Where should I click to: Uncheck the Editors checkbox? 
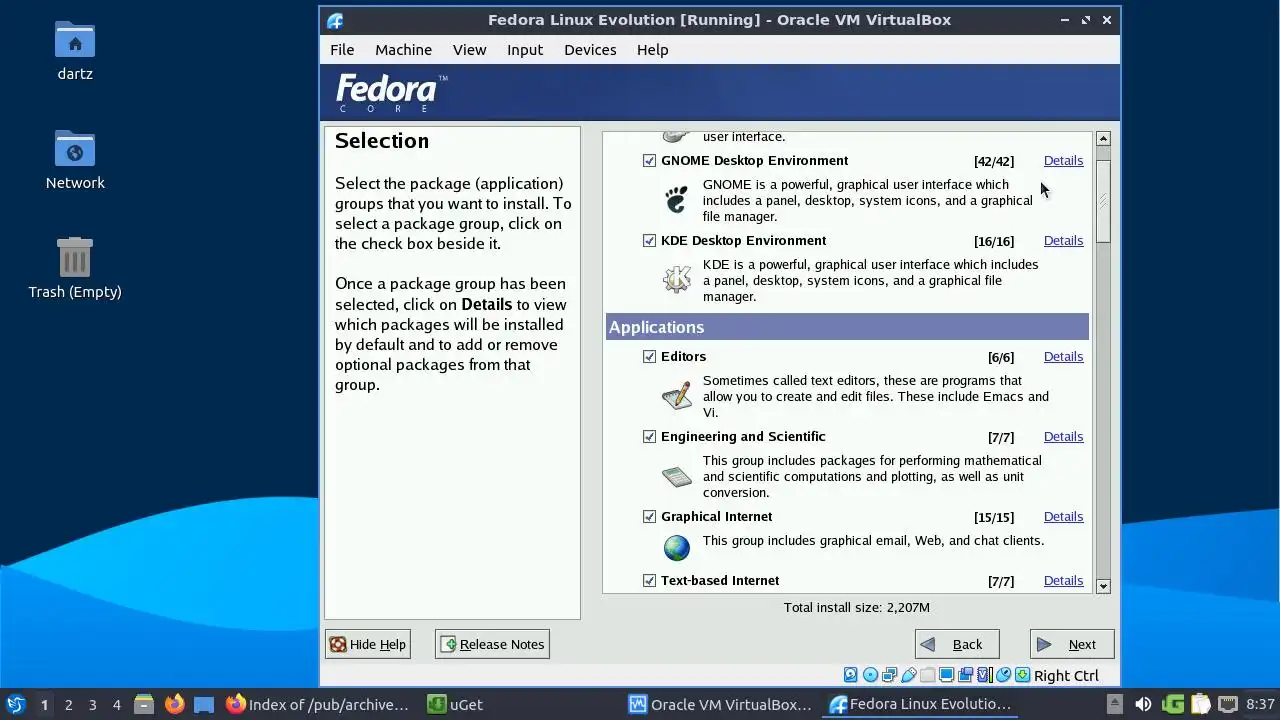point(649,356)
